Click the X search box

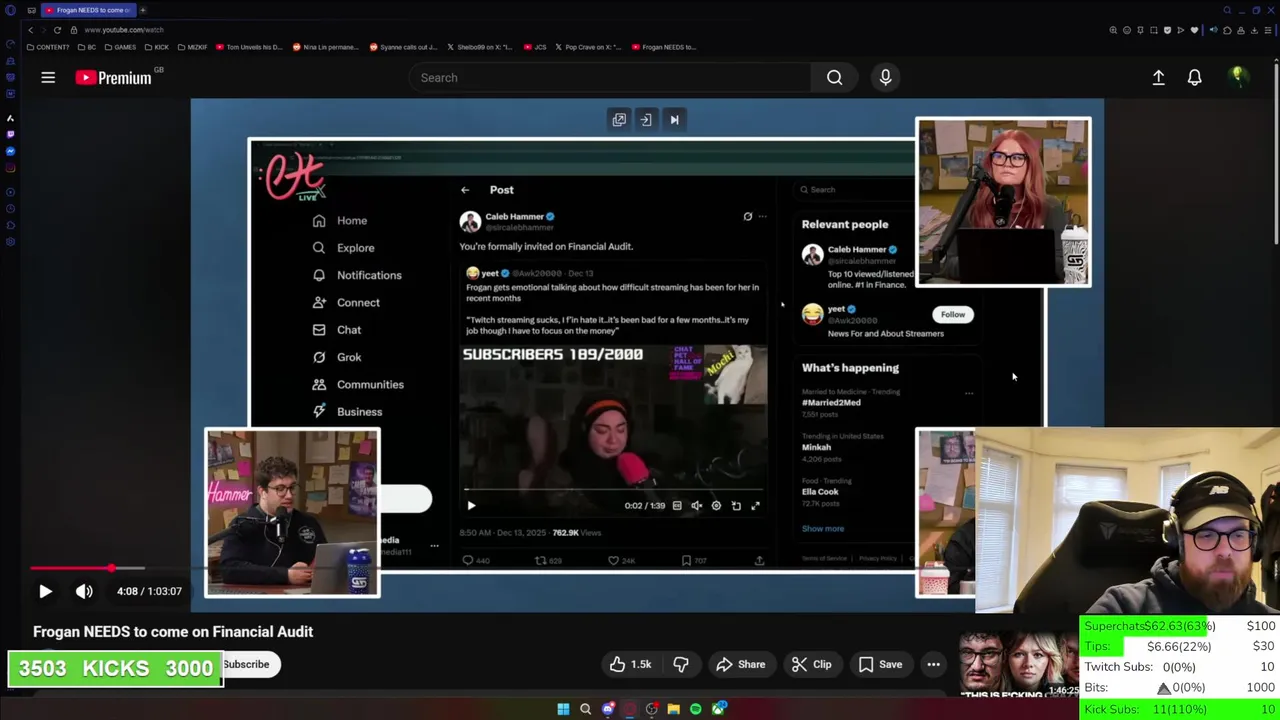coord(852,190)
